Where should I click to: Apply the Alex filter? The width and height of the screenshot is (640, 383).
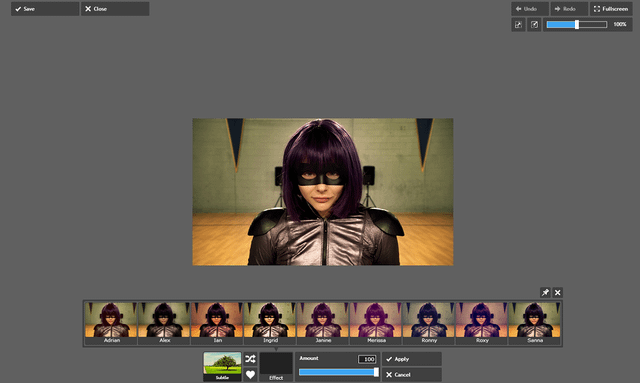click(164, 323)
